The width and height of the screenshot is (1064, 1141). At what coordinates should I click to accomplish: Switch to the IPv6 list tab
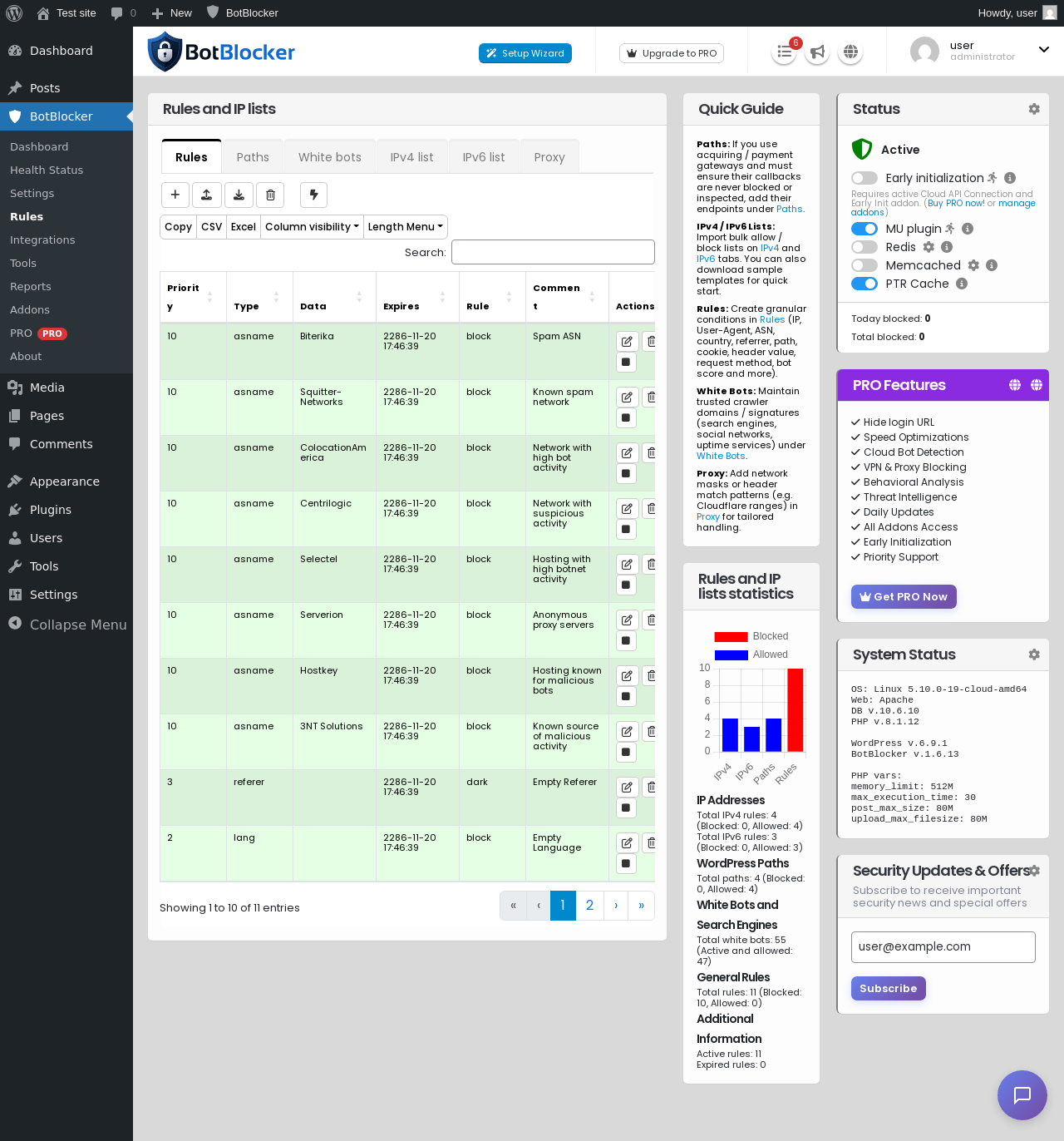coord(484,157)
